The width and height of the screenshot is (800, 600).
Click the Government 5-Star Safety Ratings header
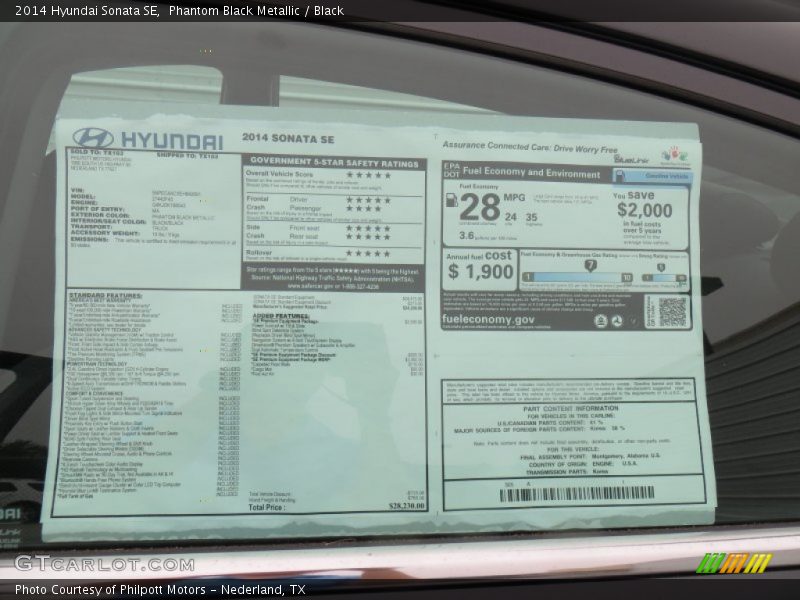point(334,163)
